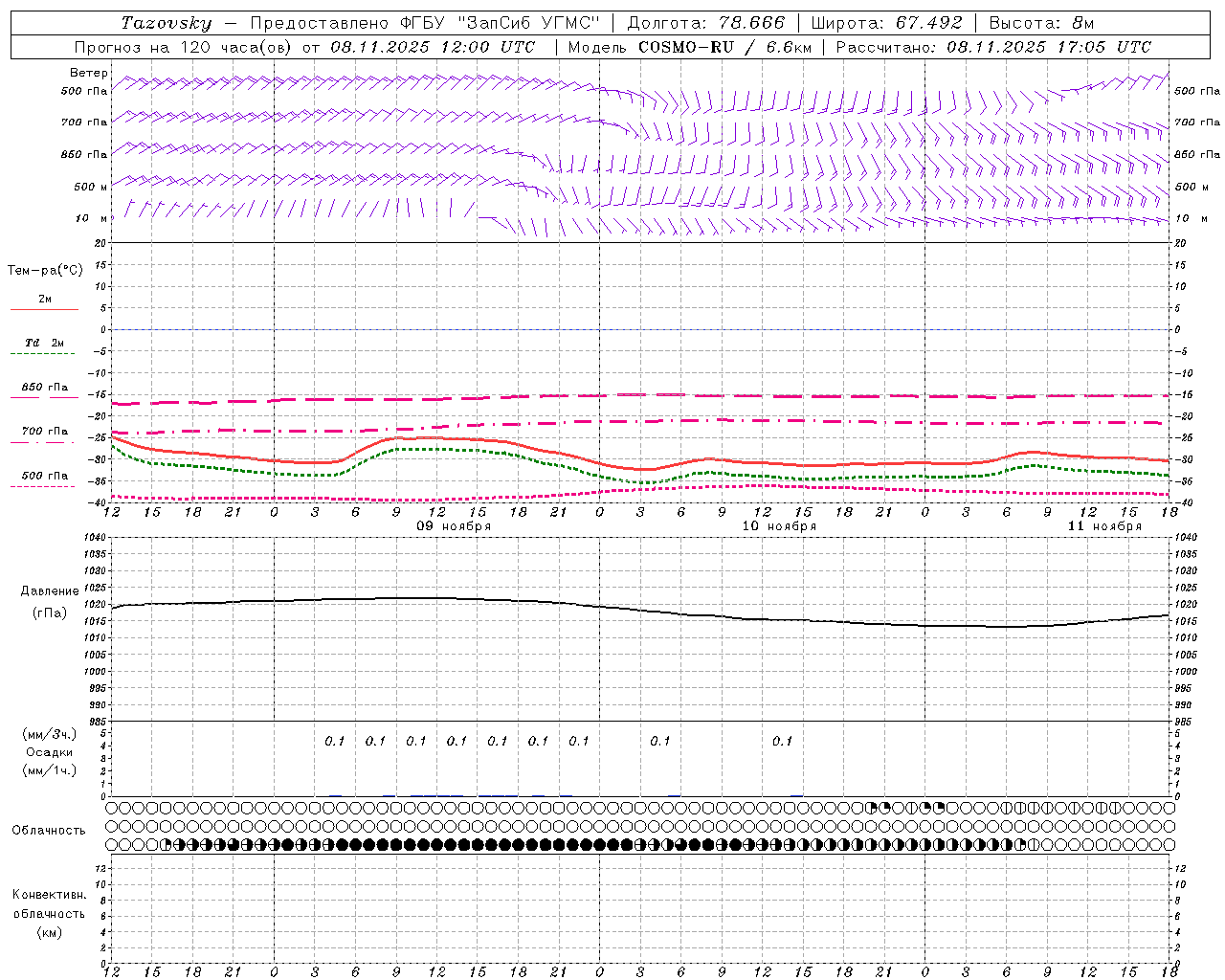Click the Давление pressure panel label
The height and width of the screenshot is (980, 1225).
click(x=50, y=591)
